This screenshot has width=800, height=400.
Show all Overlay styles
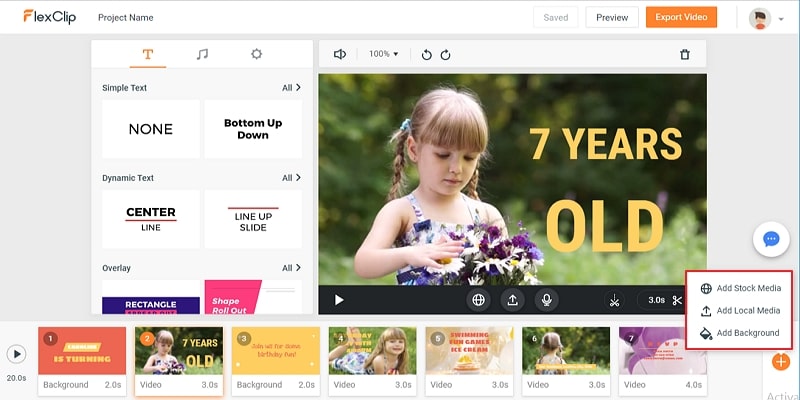coord(291,268)
